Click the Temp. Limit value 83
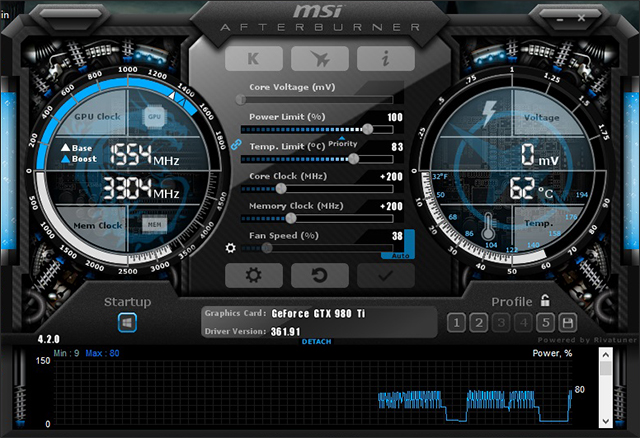This screenshot has width=640, height=438. (397, 147)
